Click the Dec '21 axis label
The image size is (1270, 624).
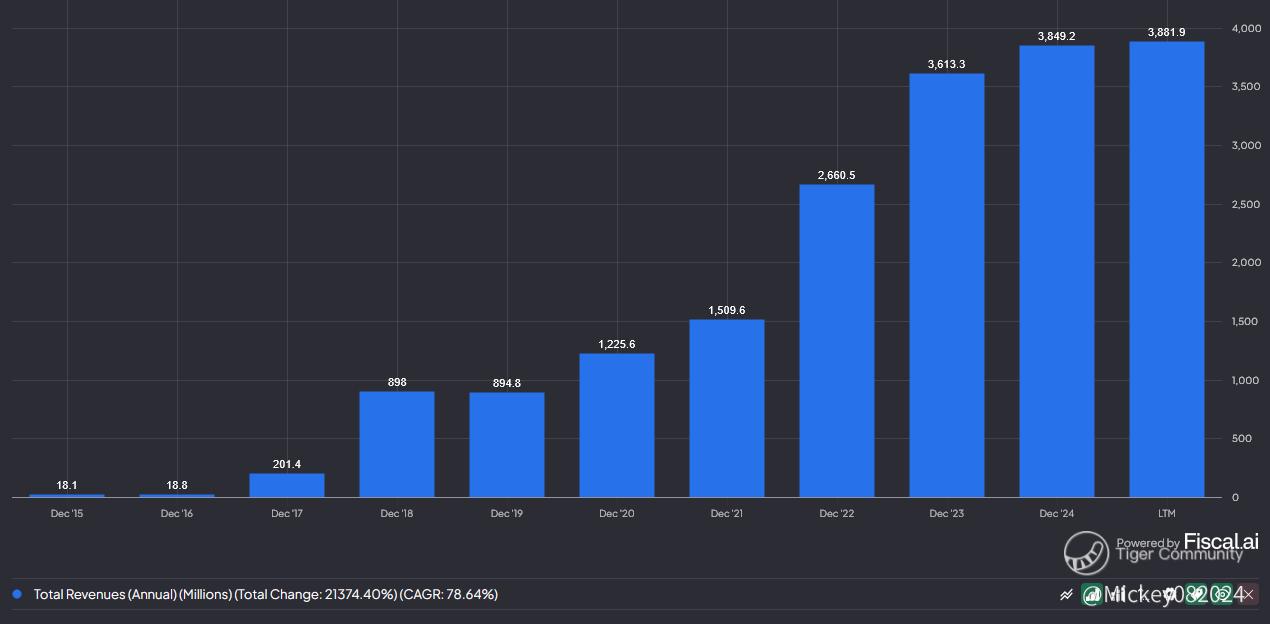pos(727,514)
